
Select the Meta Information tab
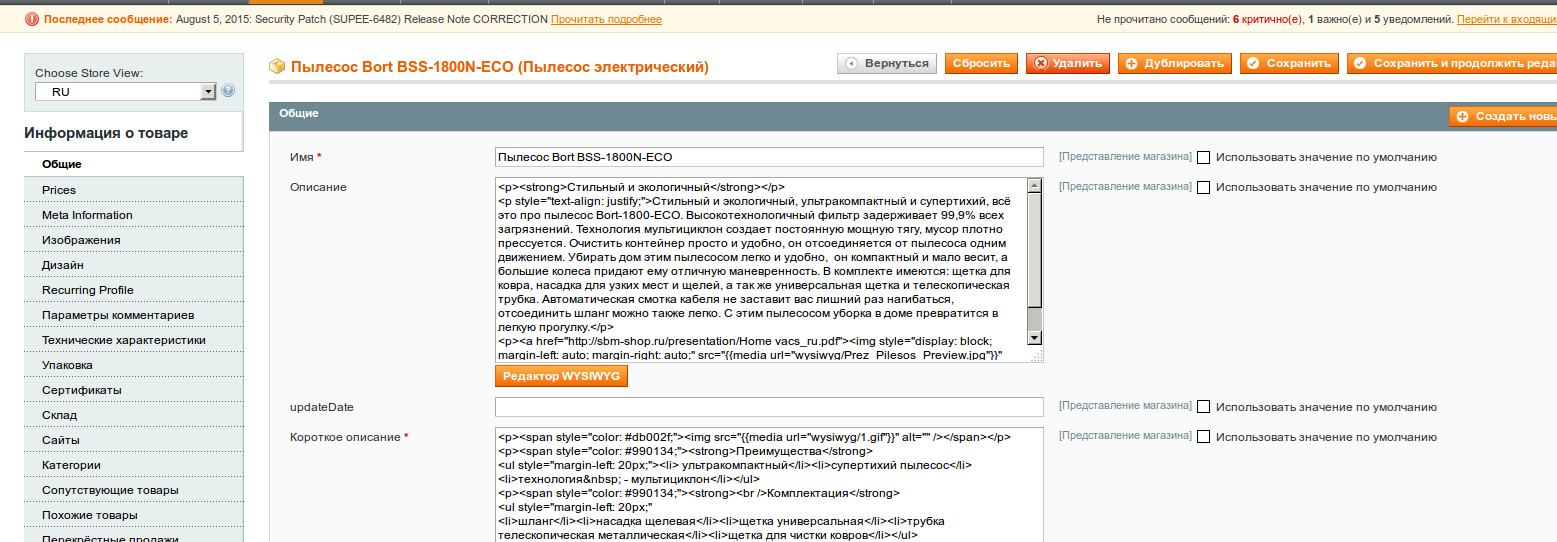pos(134,215)
